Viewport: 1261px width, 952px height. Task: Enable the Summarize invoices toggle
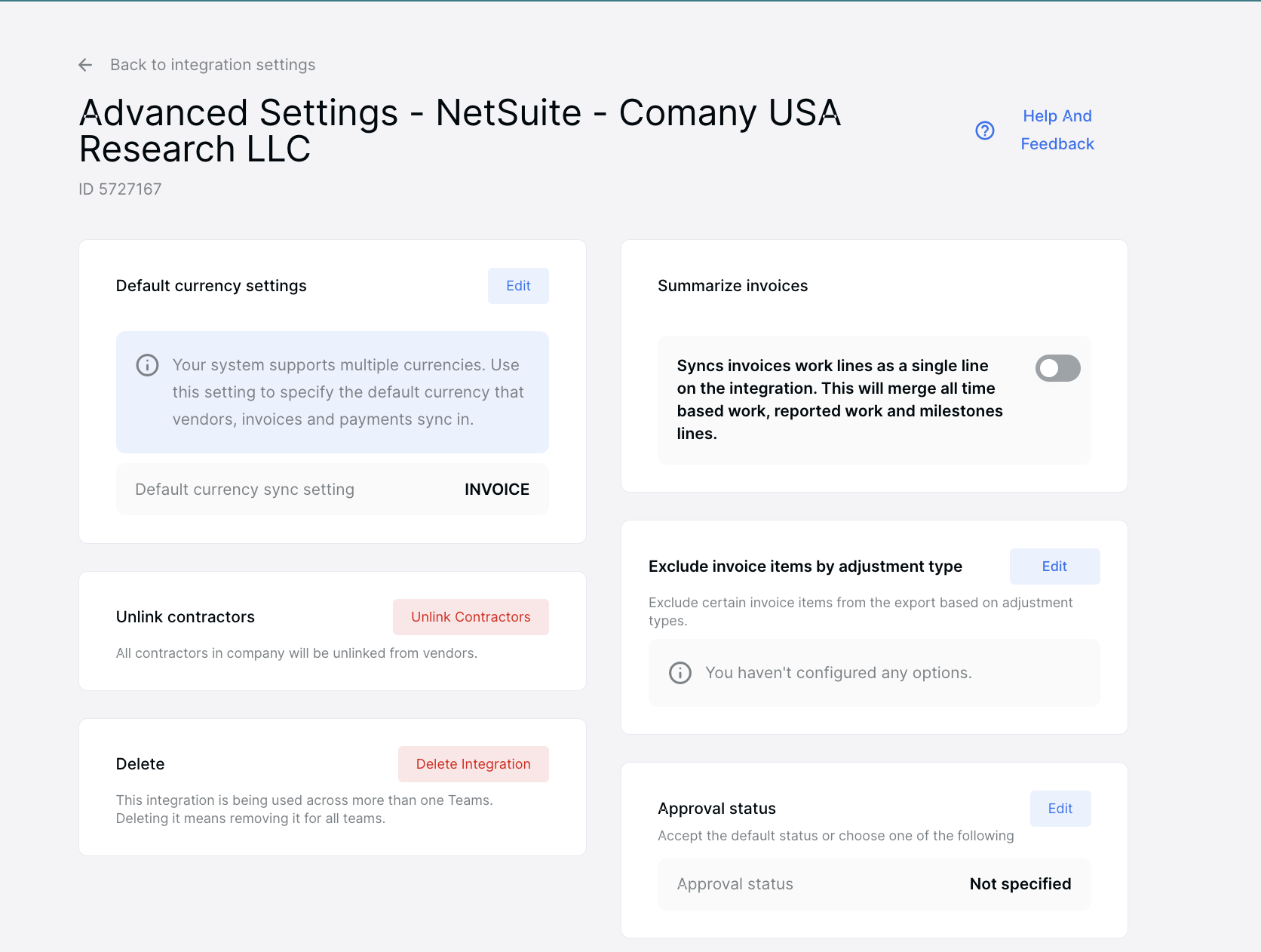pyautogui.click(x=1057, y=368)
